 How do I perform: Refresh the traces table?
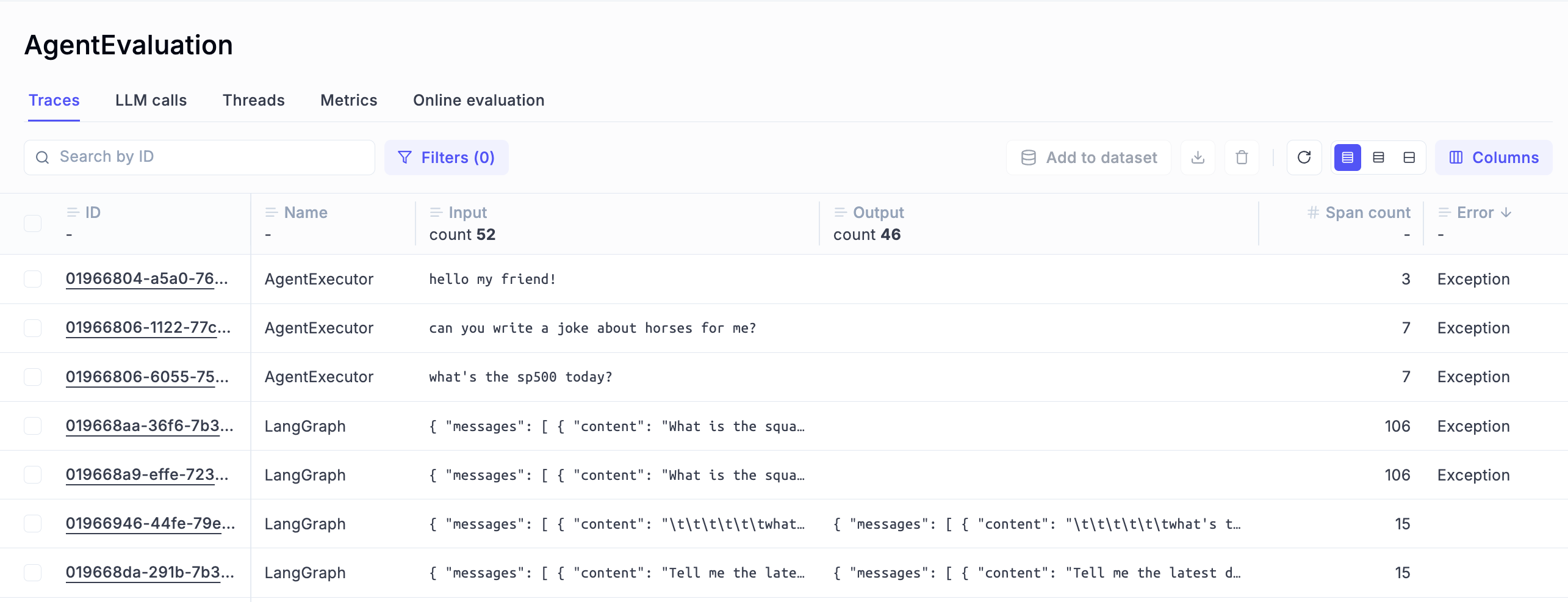[1304, 157]
